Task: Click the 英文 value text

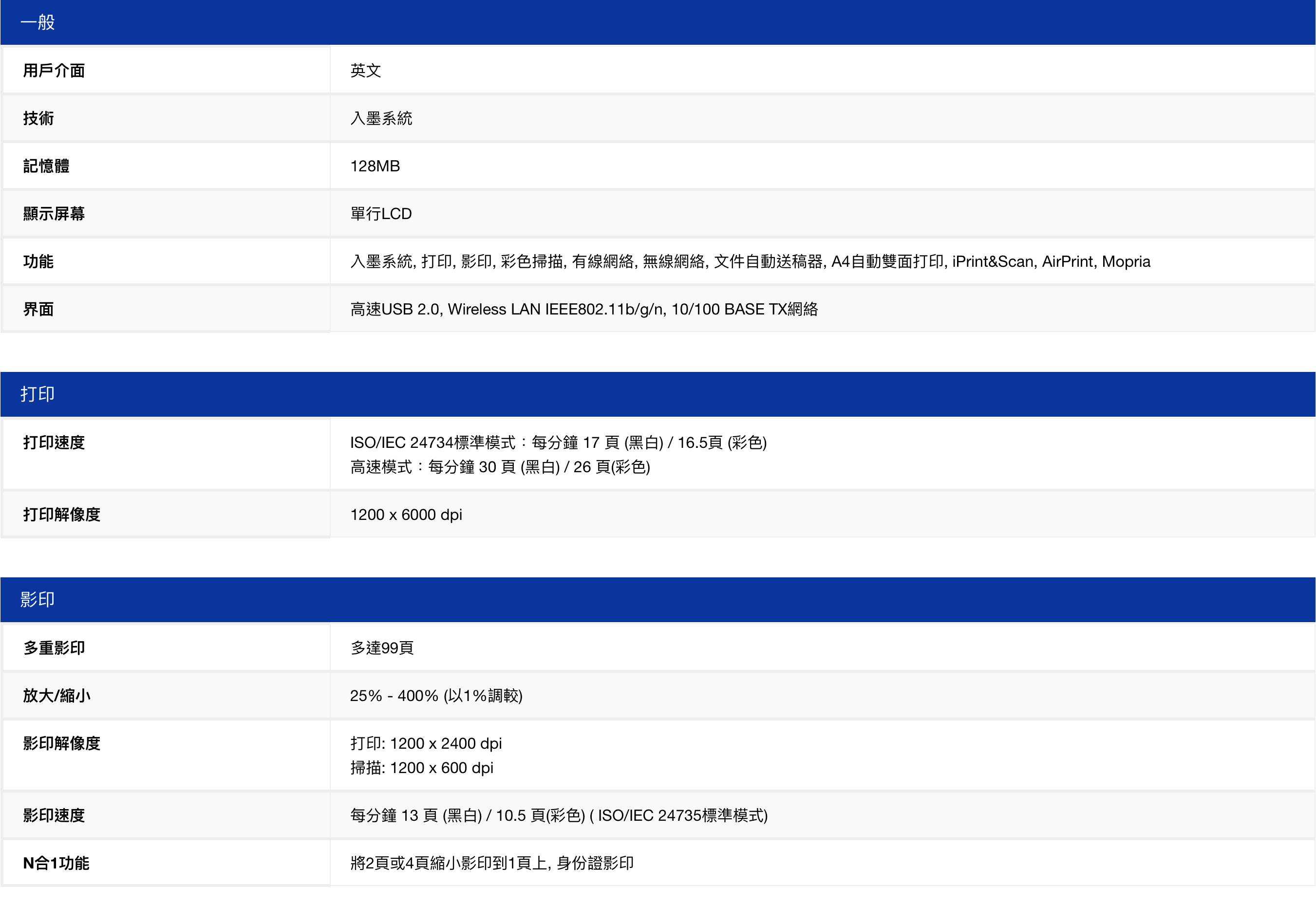Action: [x=366, y=71]
